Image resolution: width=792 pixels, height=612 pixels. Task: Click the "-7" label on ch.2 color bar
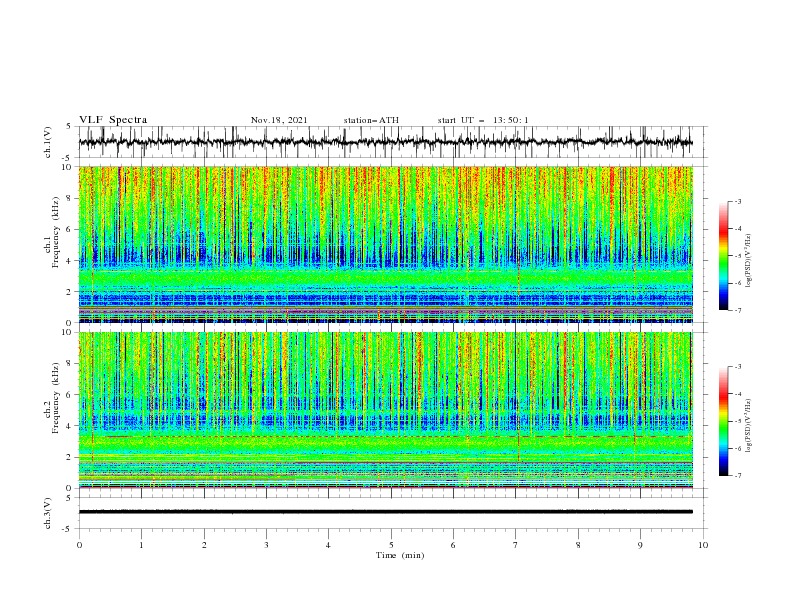[737, 476]
